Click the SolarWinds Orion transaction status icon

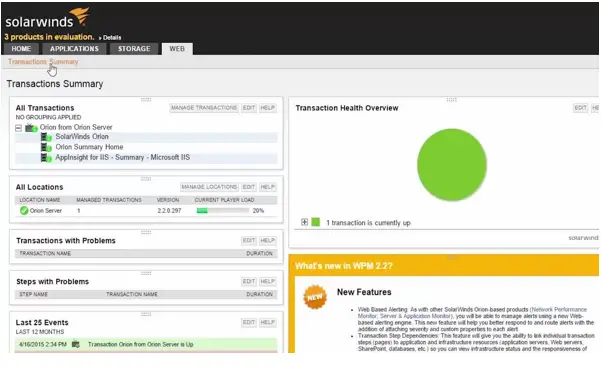[x=46, y=137]
